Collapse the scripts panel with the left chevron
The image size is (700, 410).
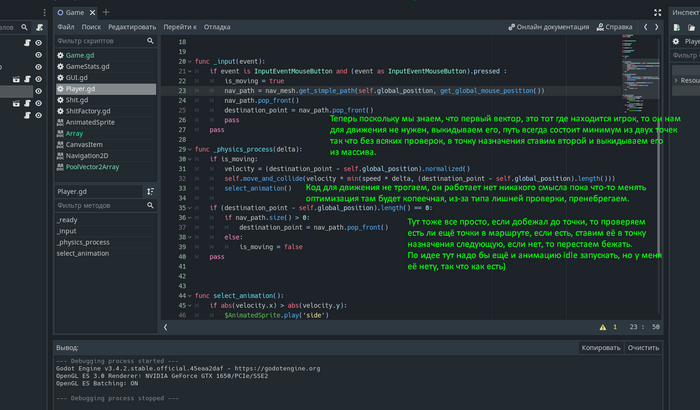point(167,326)
